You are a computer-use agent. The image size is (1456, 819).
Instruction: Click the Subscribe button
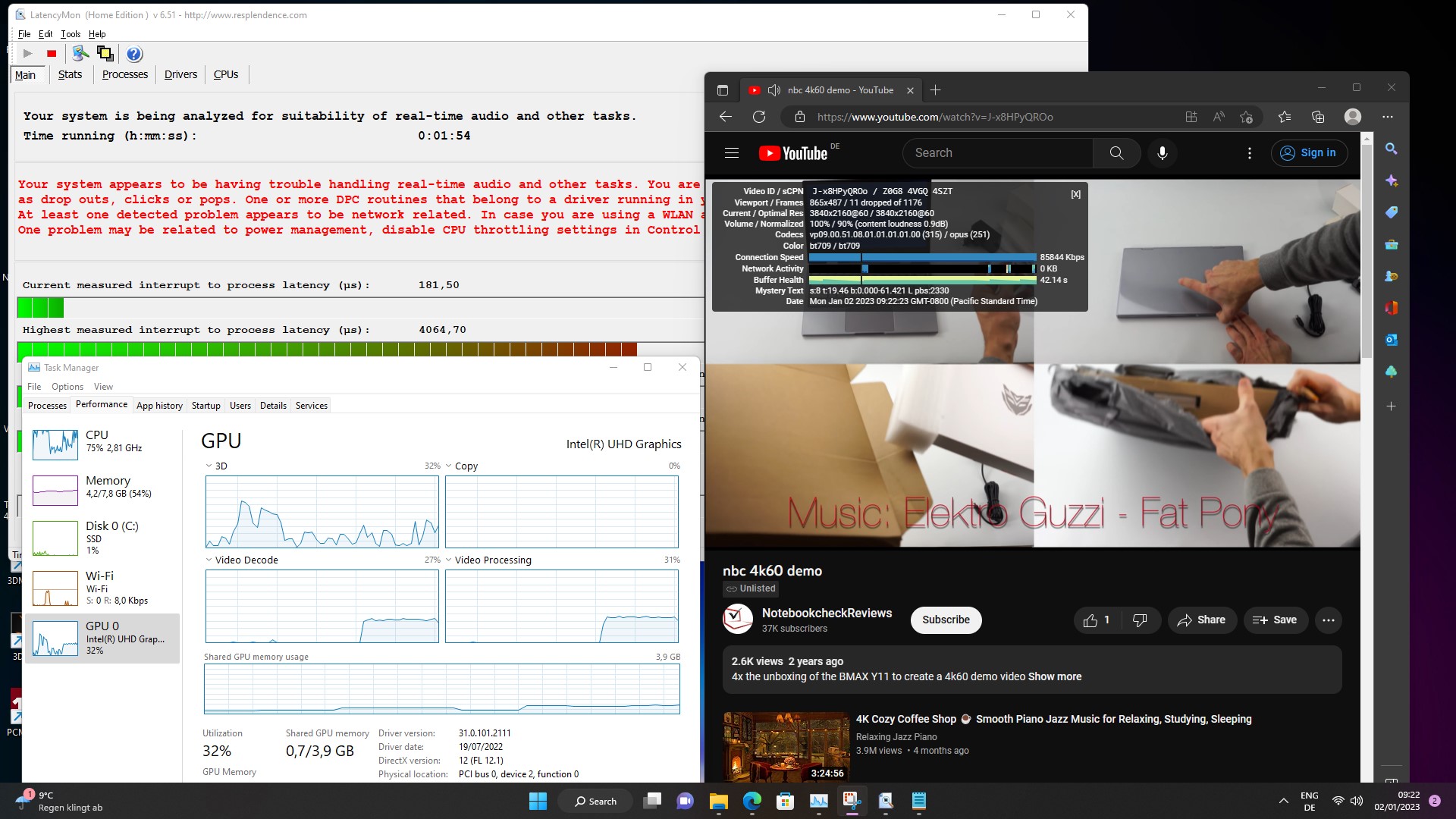946,620
